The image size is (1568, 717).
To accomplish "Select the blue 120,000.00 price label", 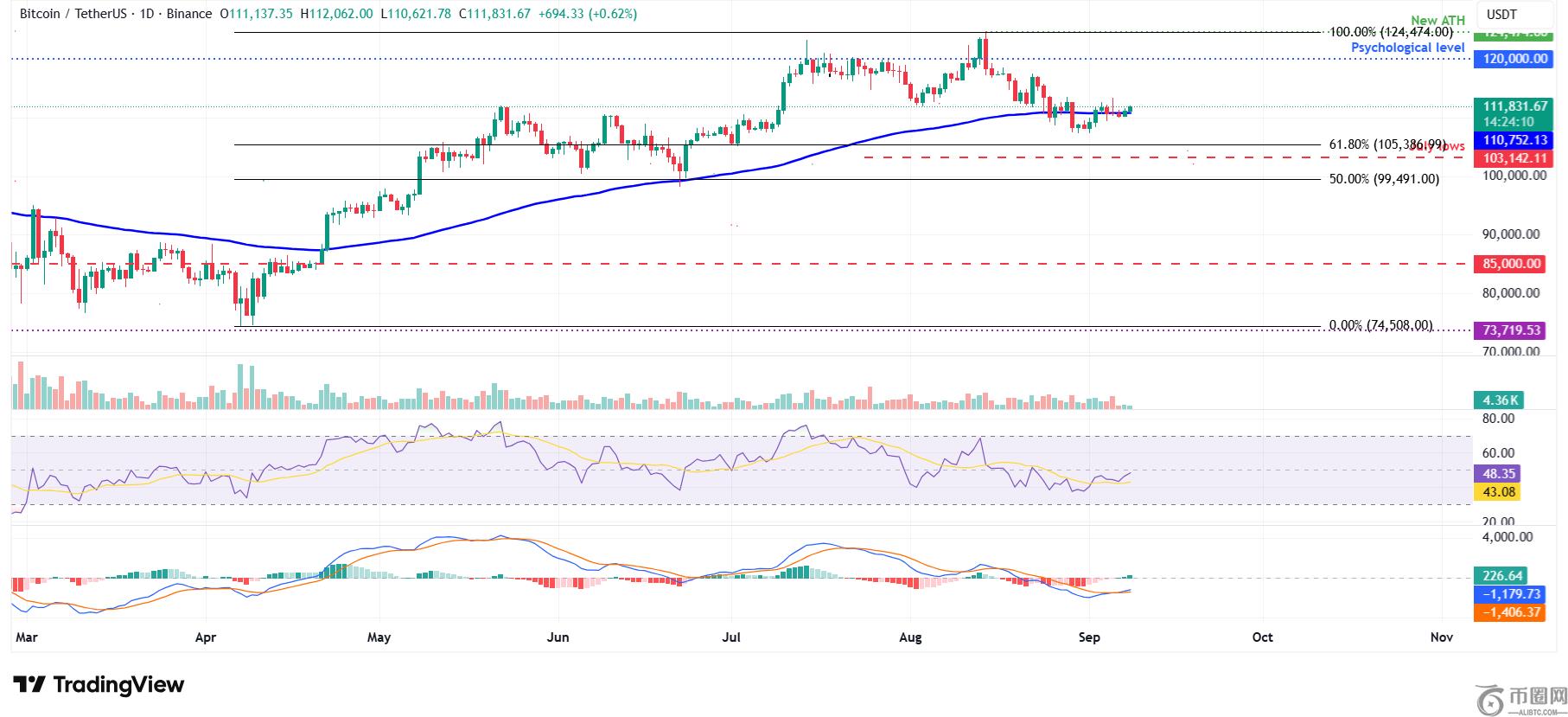I will click(x=1513, y=59).
